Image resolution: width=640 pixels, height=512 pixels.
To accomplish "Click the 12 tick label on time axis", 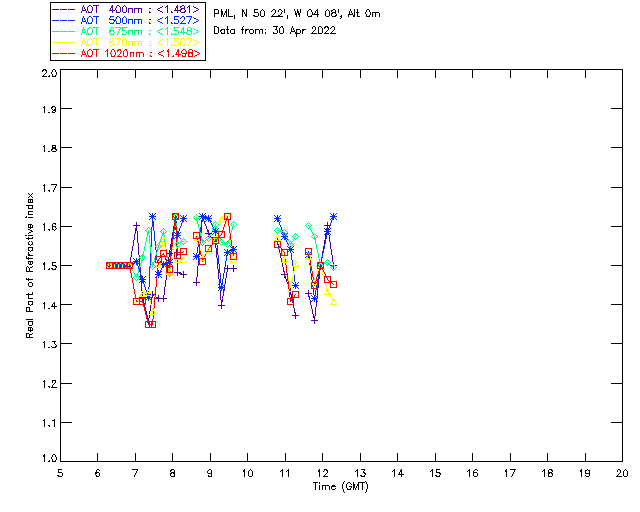I will pyautogui.click(x=322, y=472).
